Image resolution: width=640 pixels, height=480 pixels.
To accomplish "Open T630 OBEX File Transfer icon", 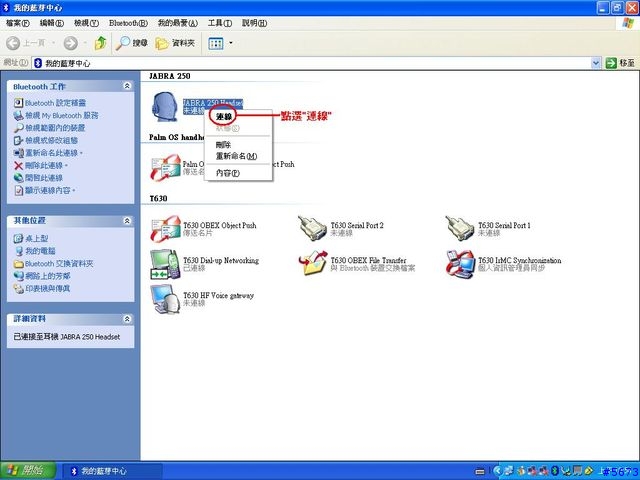I will tap(313, 263).
